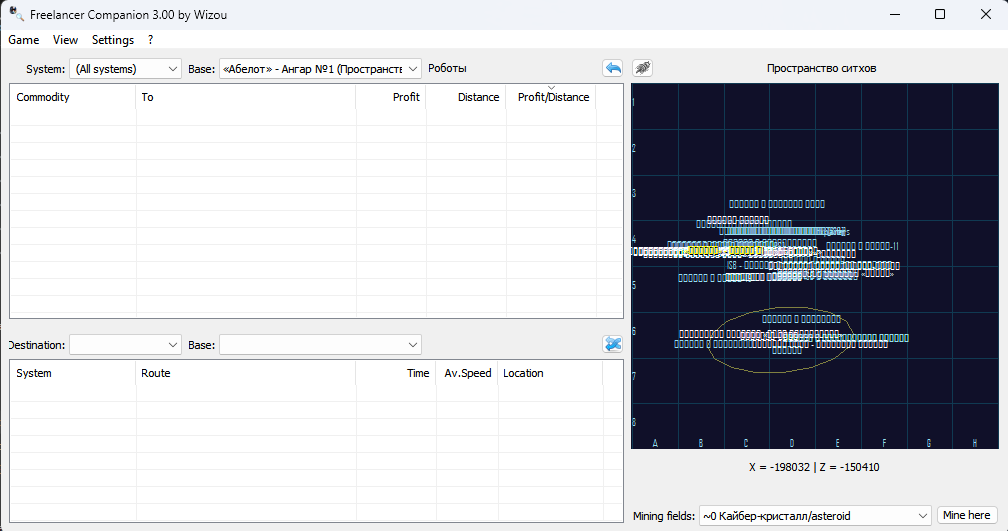Expand the top Base dropdown with «Абелот»
Image resolution: width=1008 pixels, height=531 pixels.
[320, 69]
